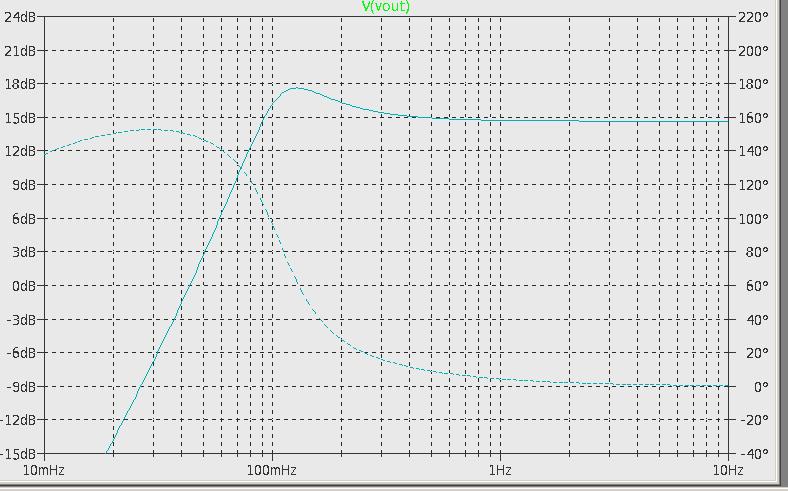Click the 15dB magnitude axis label
The height and width of the screenshot is (491, 788).
[20, 118]
